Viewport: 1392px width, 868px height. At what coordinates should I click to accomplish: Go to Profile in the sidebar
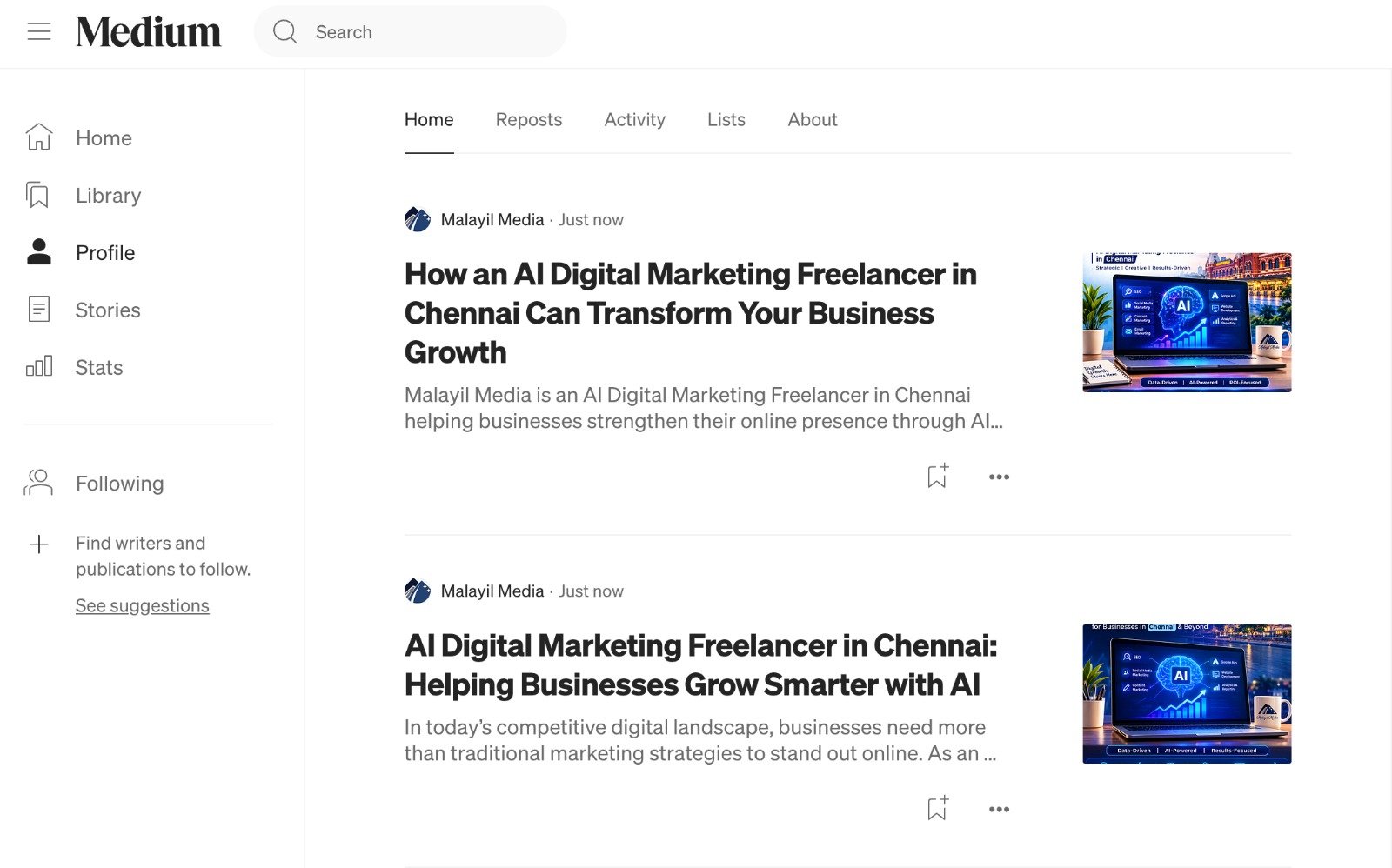point(105,253)
